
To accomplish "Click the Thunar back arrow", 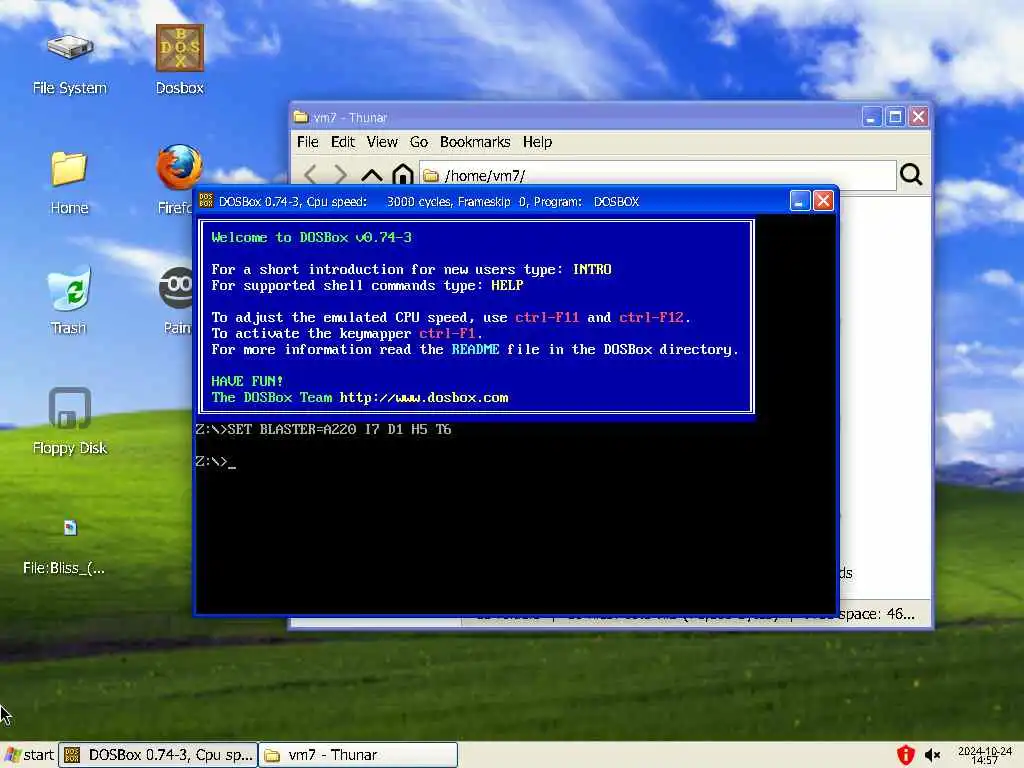I will click(310, 175).
